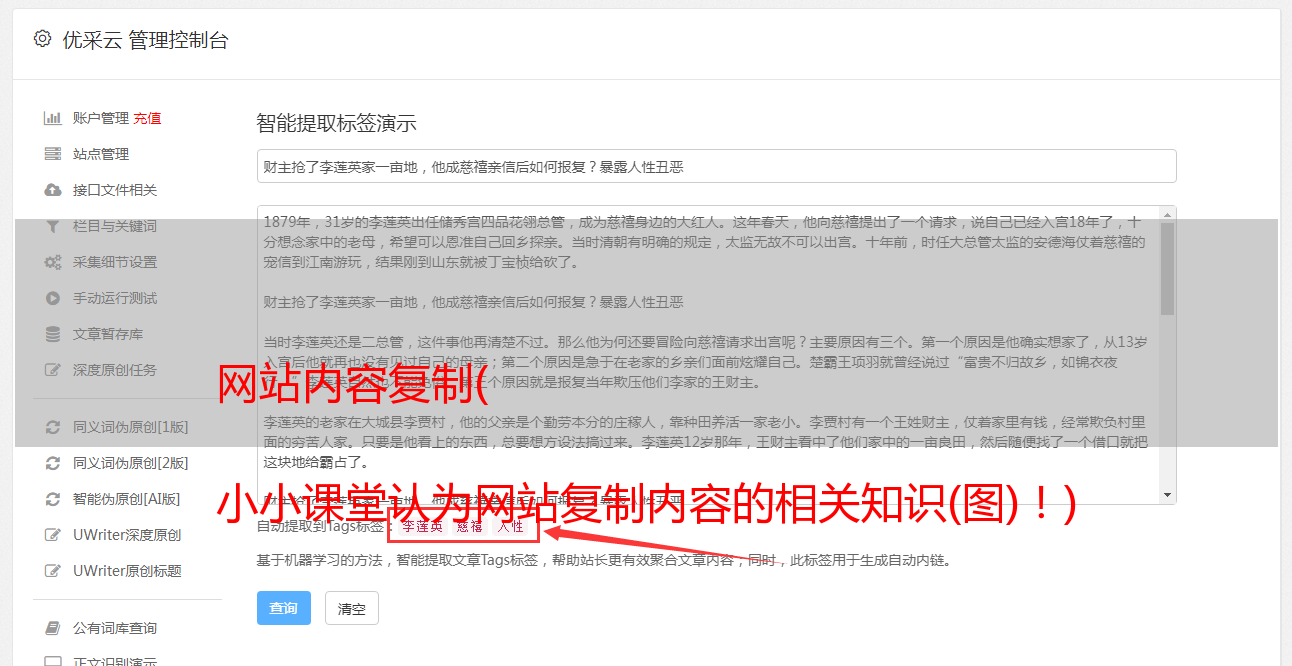This screenshot has height=666, width=1292.
Task: Click the 清空 button
Action: (351, 608)
